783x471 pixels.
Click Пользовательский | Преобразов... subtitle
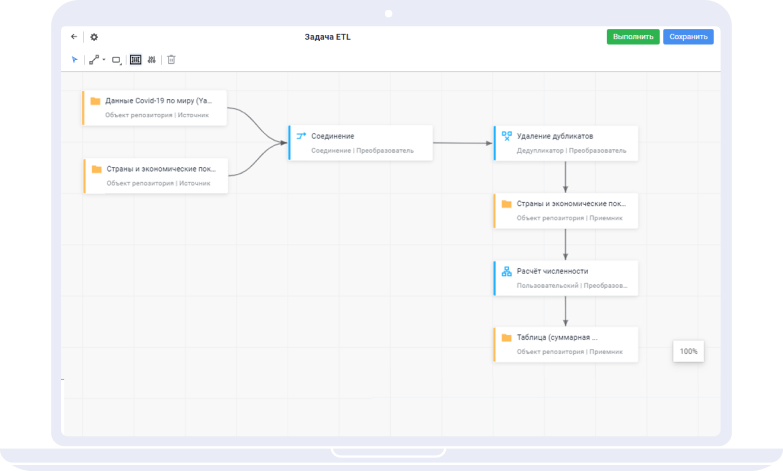pyautogui.click(x=572, y=286)
